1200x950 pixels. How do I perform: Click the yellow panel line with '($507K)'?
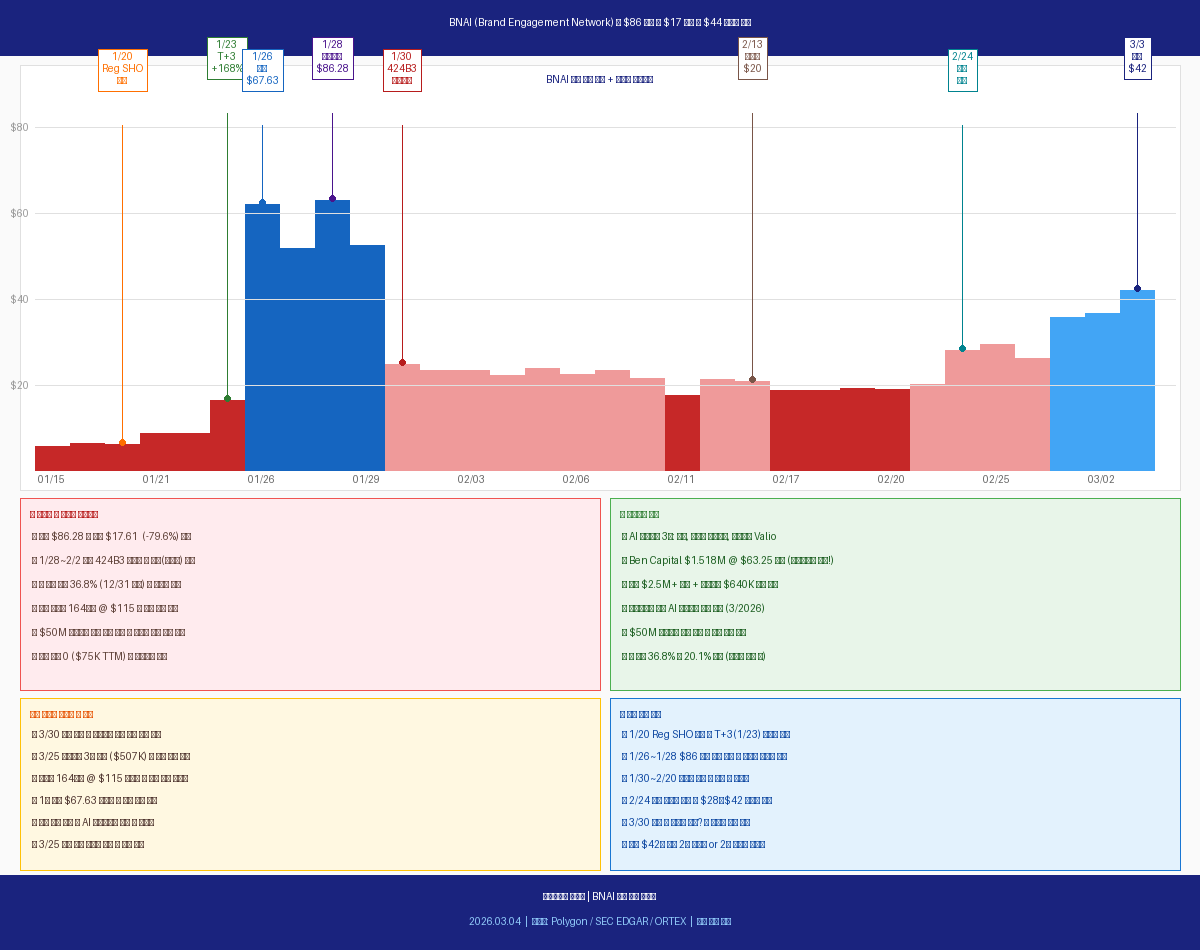coord(111,756)
